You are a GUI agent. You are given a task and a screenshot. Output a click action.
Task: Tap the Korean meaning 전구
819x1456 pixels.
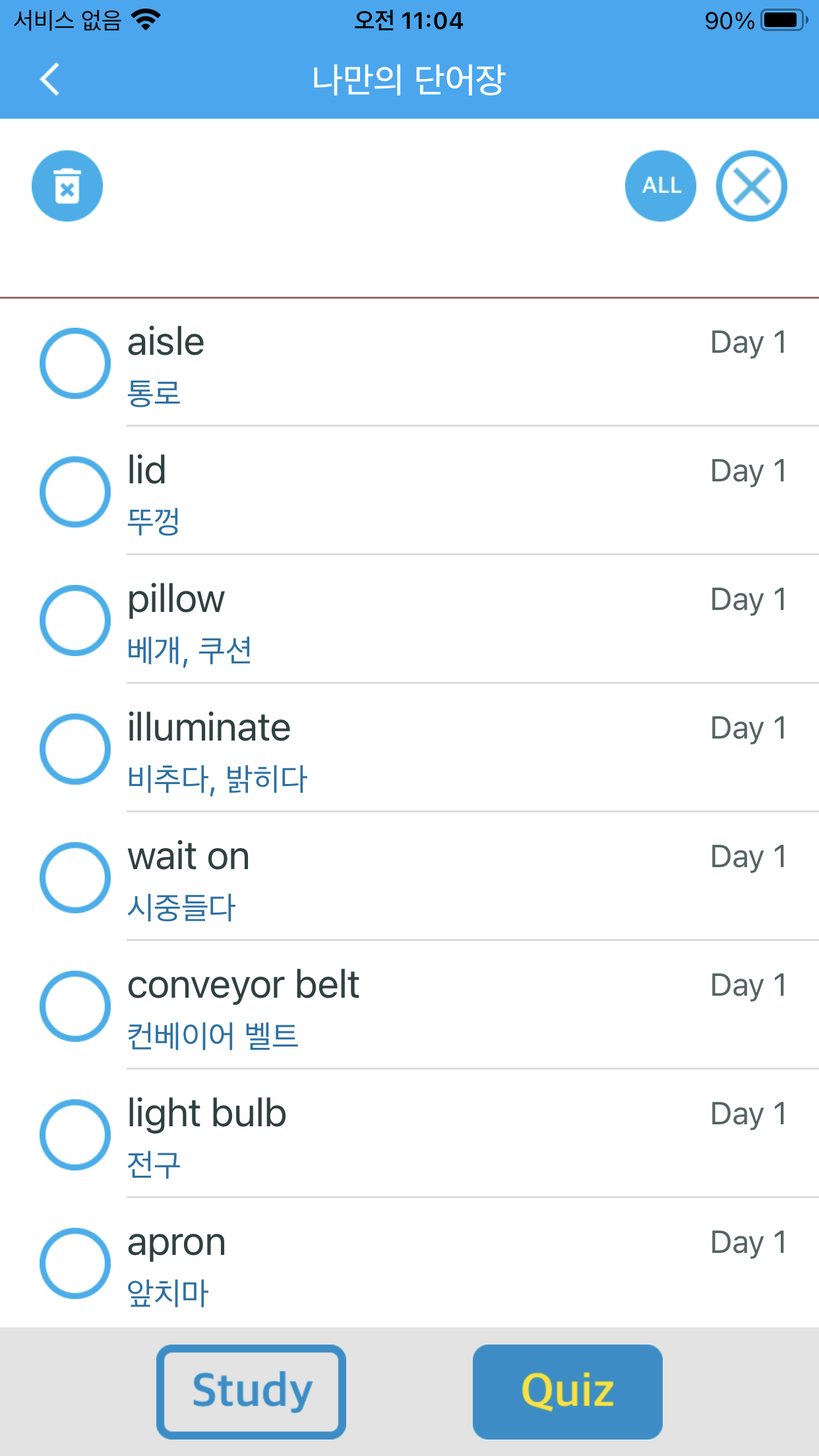click(154, 1165)
